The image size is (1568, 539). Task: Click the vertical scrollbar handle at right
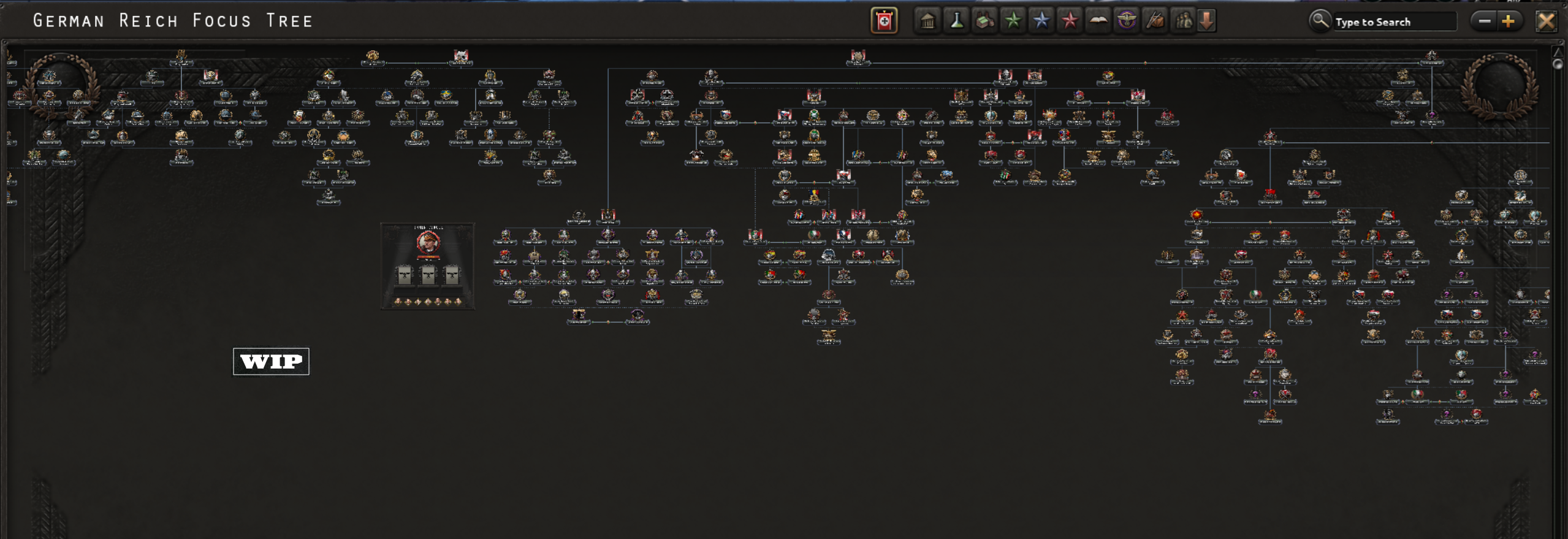[x=1558, y=63]
